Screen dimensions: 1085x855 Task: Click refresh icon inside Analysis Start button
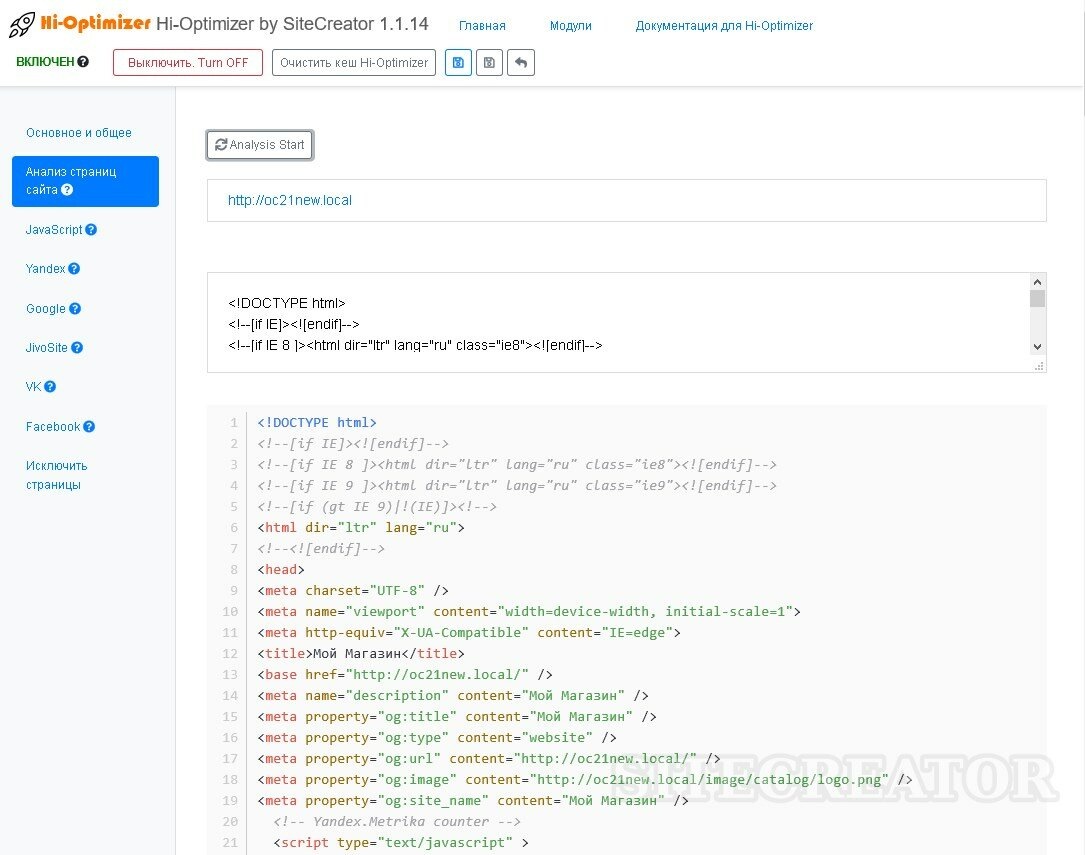(x=221, y=145)
